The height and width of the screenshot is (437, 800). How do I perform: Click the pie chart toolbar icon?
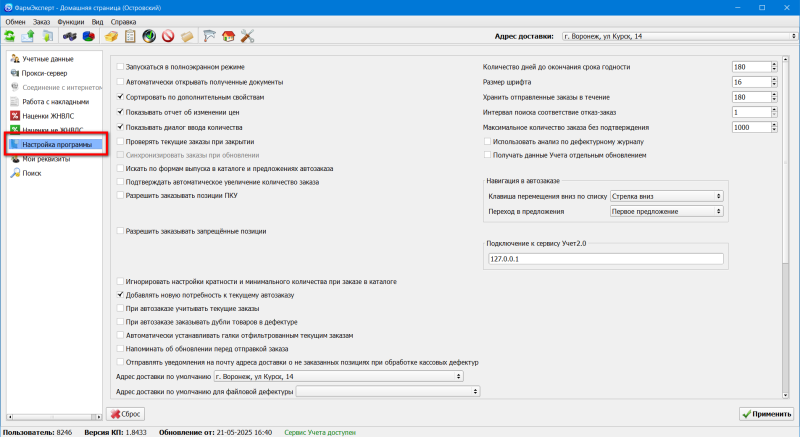pos(88,37)
